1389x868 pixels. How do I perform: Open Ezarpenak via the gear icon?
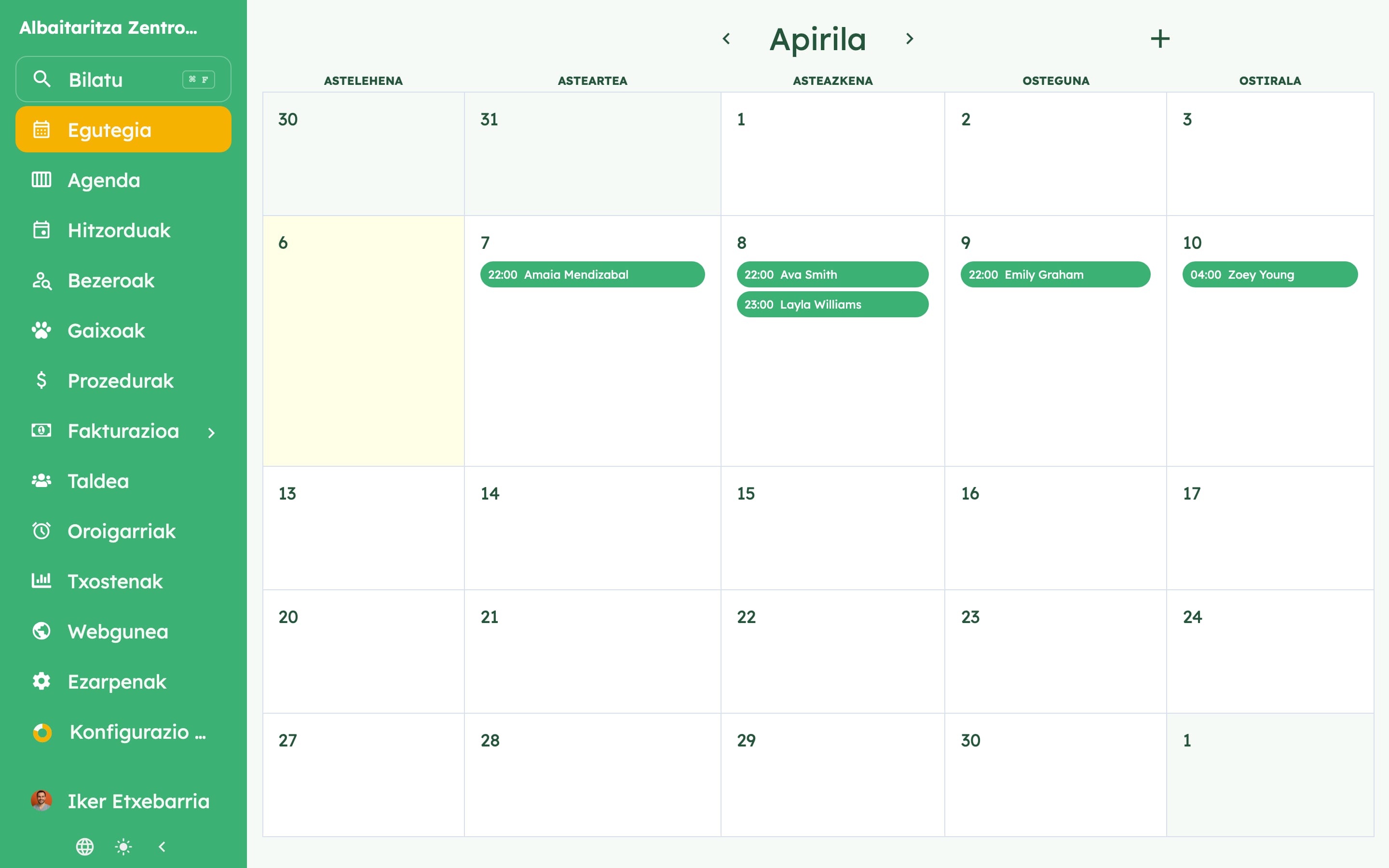[x=41, y=681]
